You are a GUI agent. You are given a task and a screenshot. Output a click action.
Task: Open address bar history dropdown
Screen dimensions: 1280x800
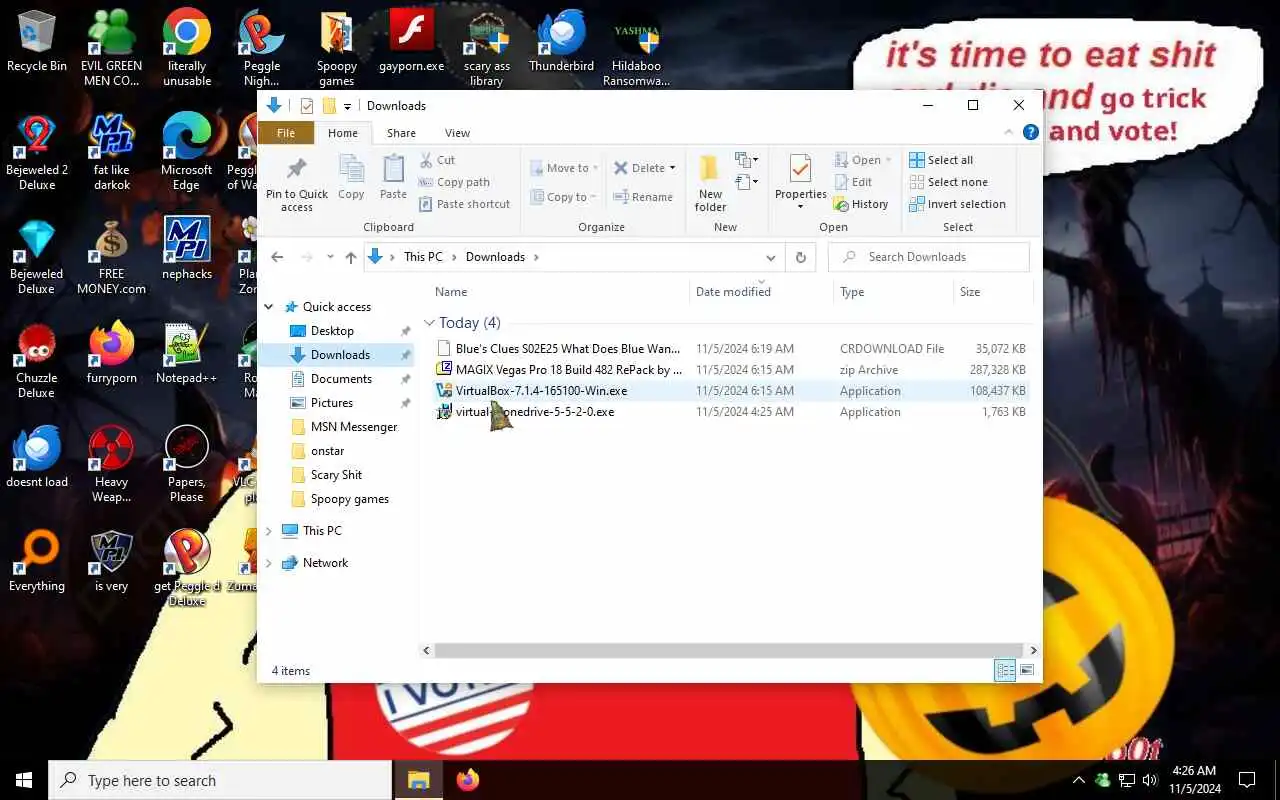click(770, 257)
